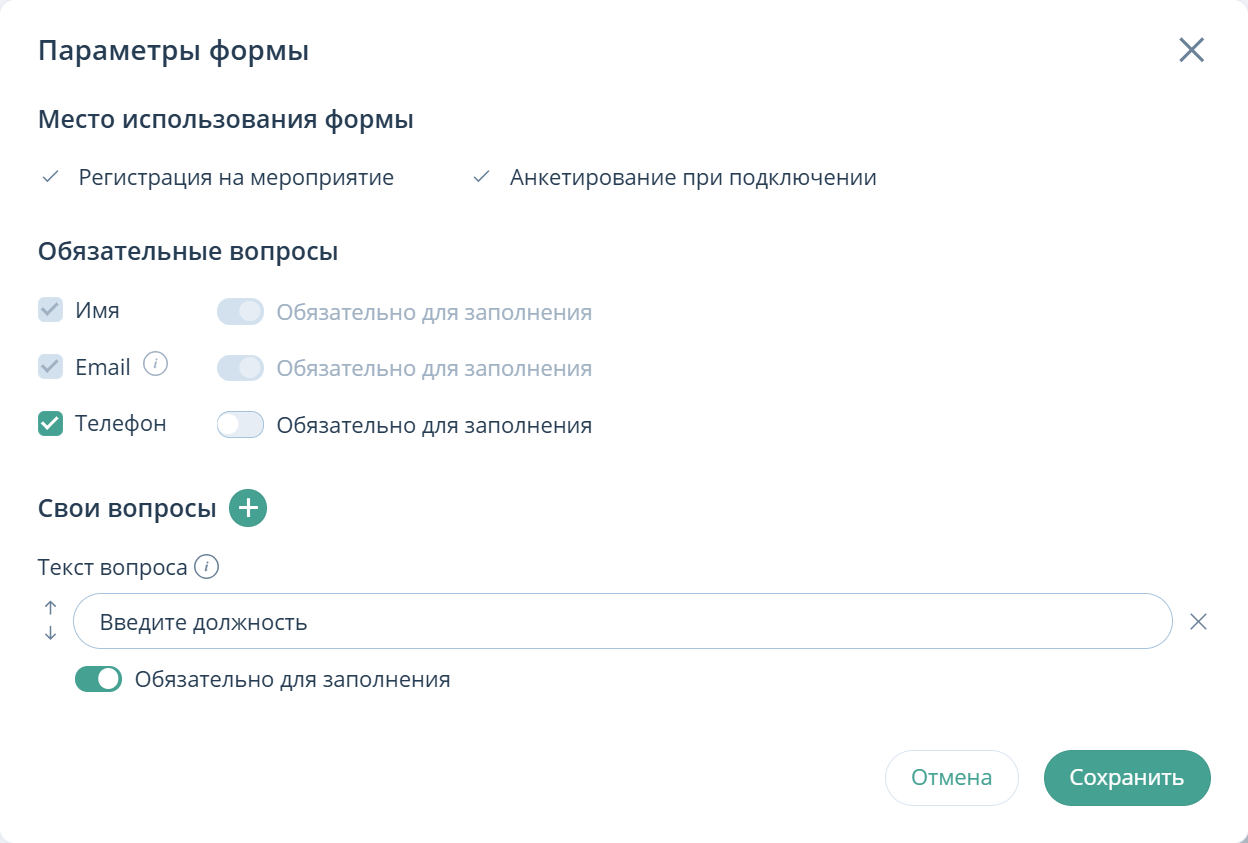The height and width of the screenshot is (843, 1248).
Task: Enable required toggle for Телефон
Action: point(240,424)
